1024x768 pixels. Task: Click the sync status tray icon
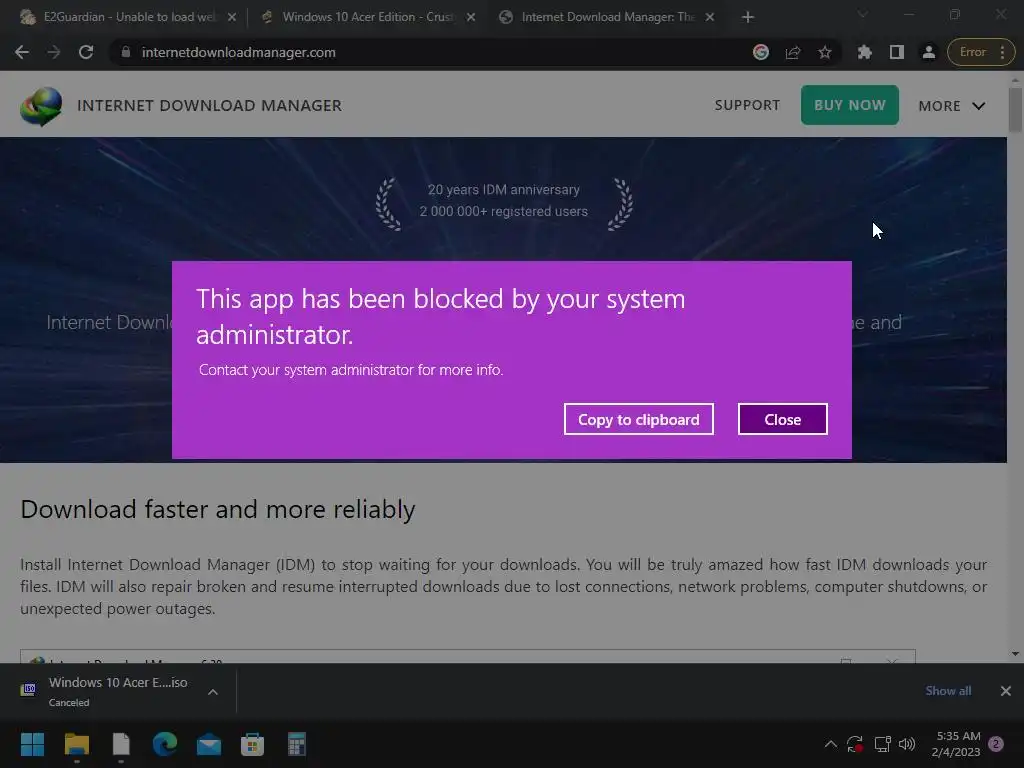855,744
